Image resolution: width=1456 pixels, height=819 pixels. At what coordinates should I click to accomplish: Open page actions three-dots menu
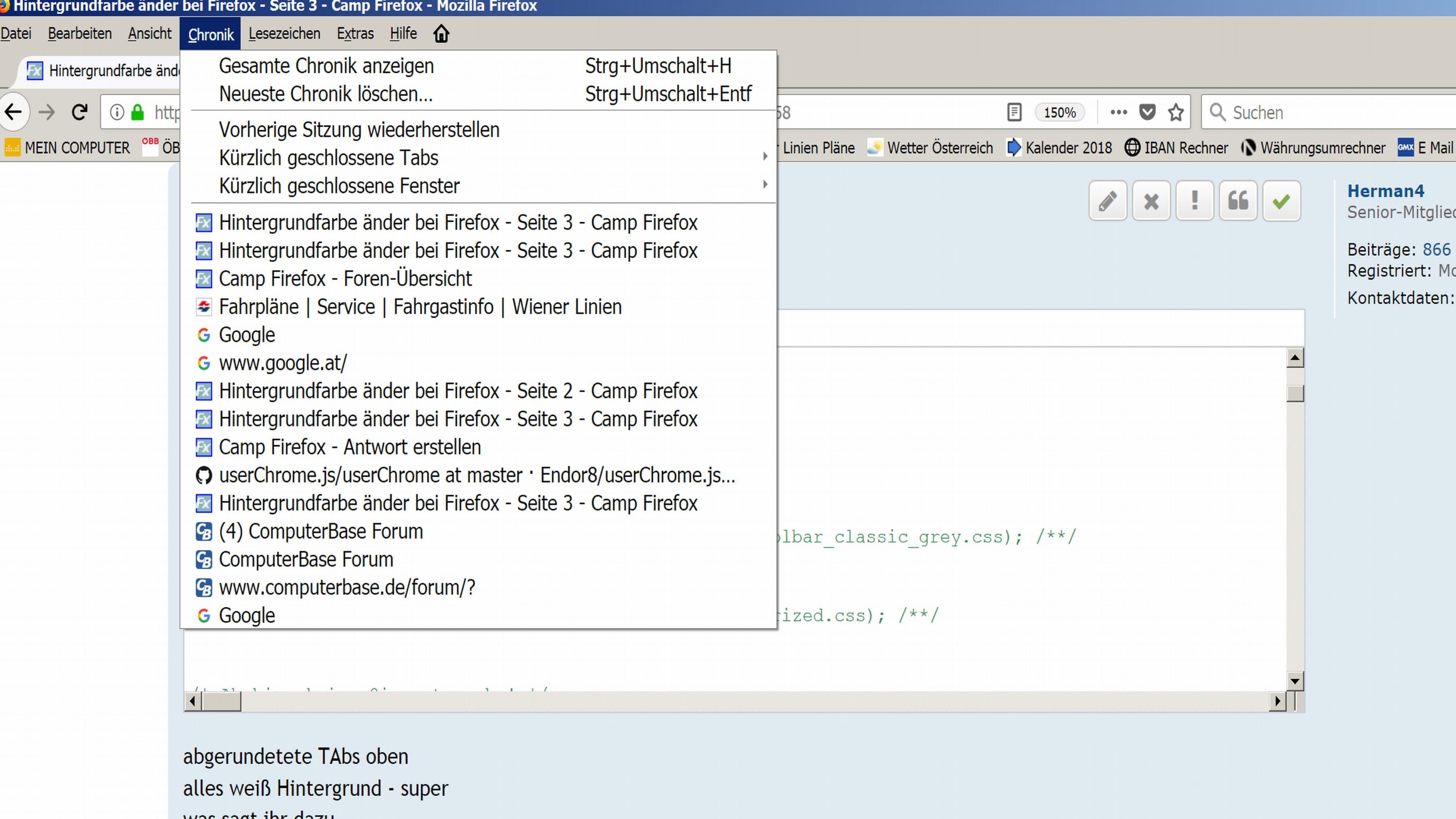tap(1118, 113)
